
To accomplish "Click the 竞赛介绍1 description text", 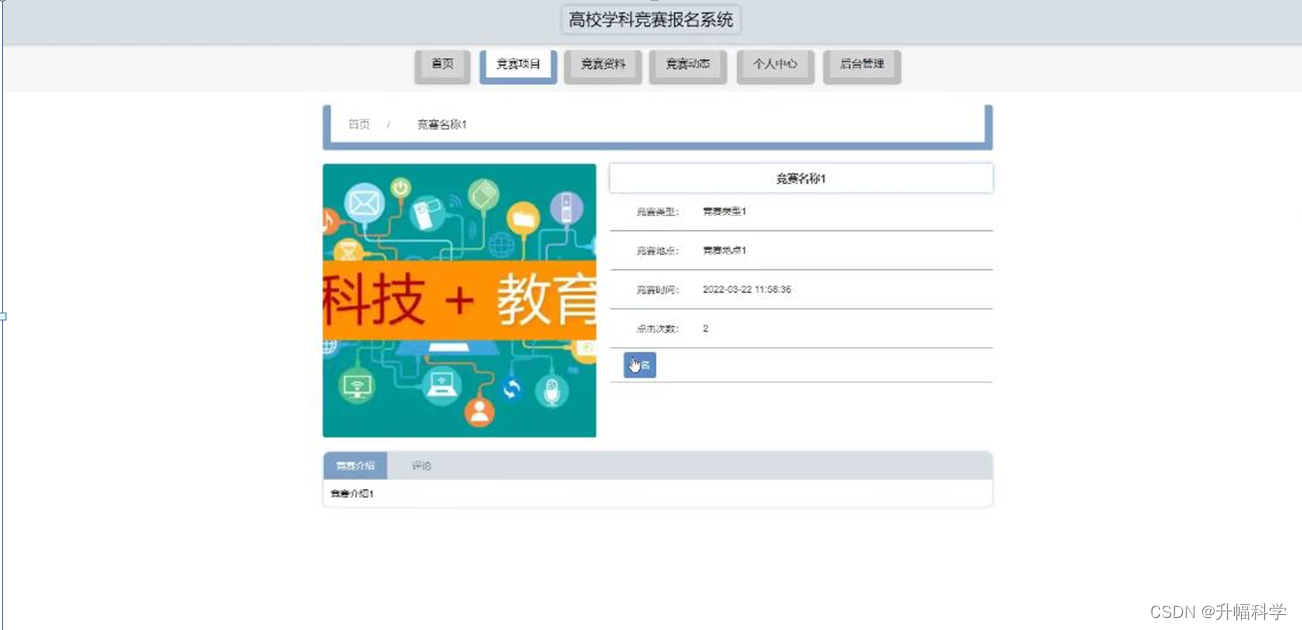I will 351,492.
